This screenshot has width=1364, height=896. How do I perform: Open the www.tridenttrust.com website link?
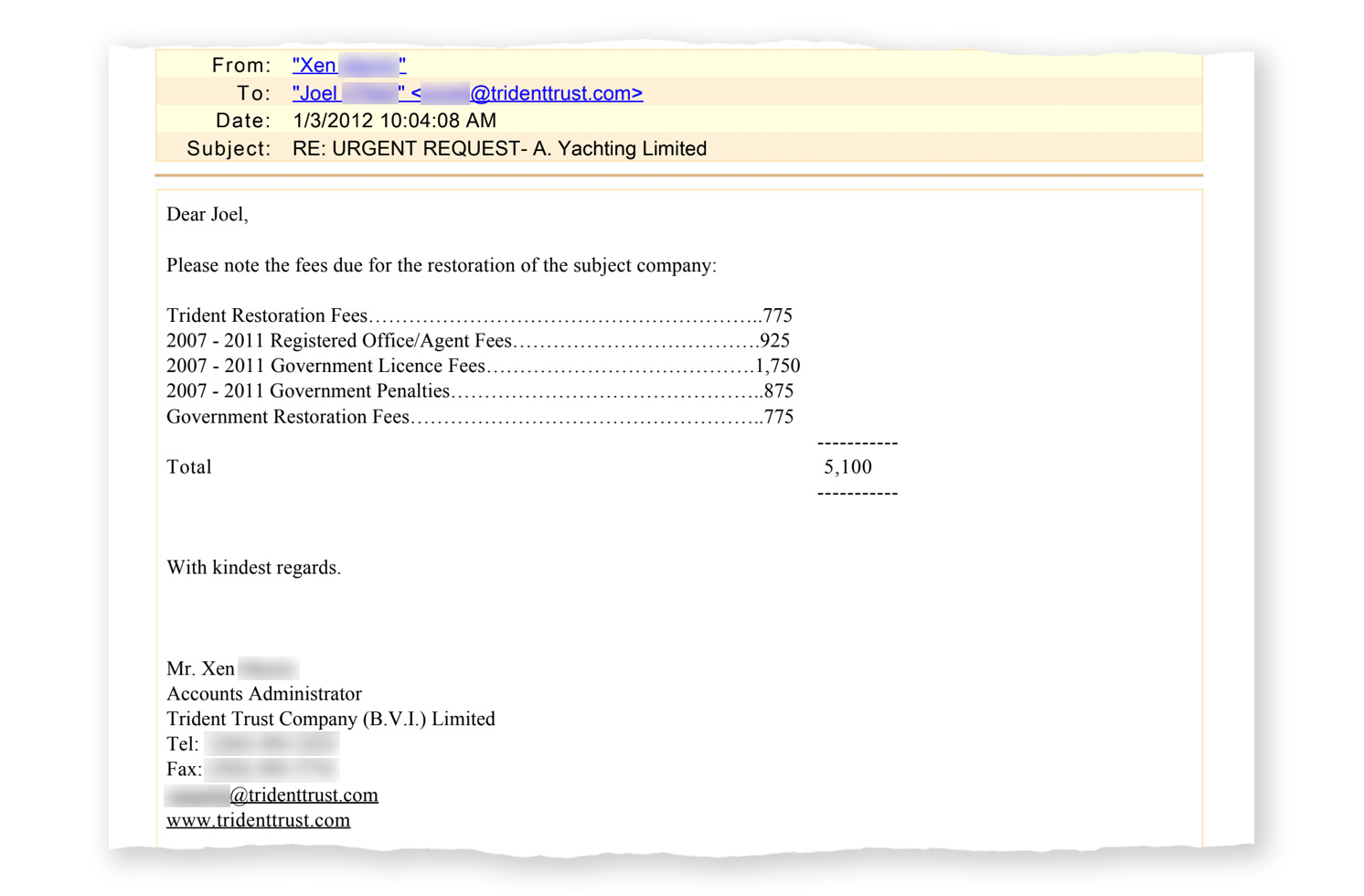pos(258,820)
